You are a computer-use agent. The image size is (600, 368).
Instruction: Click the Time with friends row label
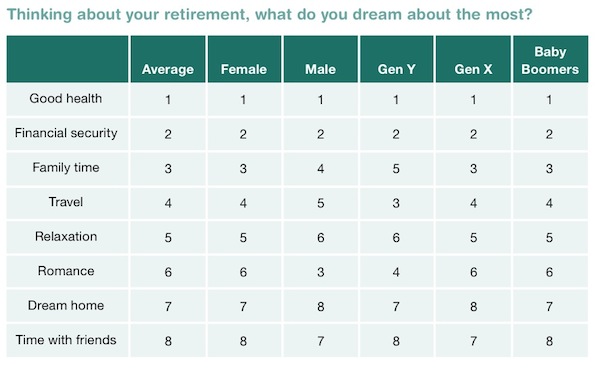pos(66,340)
